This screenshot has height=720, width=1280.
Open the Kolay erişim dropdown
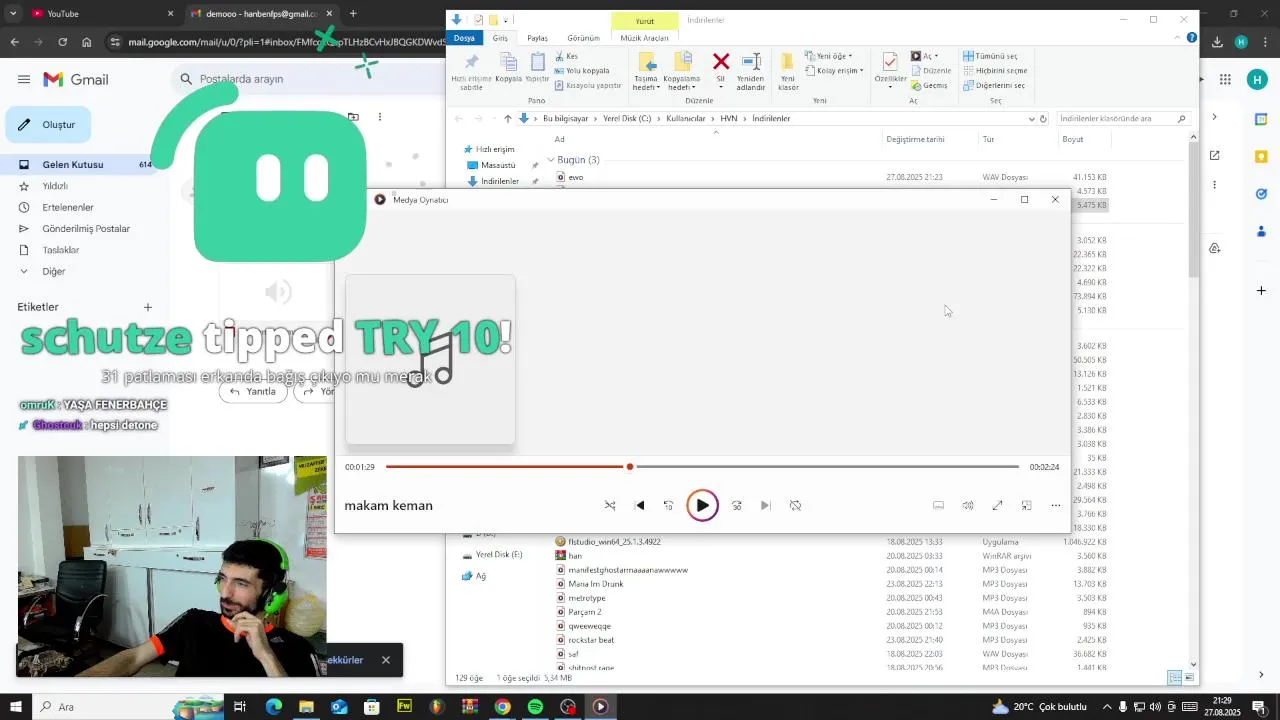tap(834, 71)
